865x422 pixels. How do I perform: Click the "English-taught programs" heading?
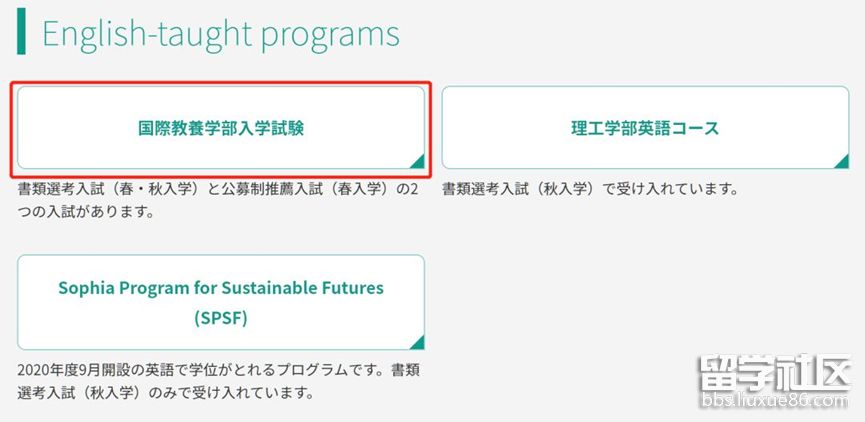pyautogui.click(x=220, y=34)
